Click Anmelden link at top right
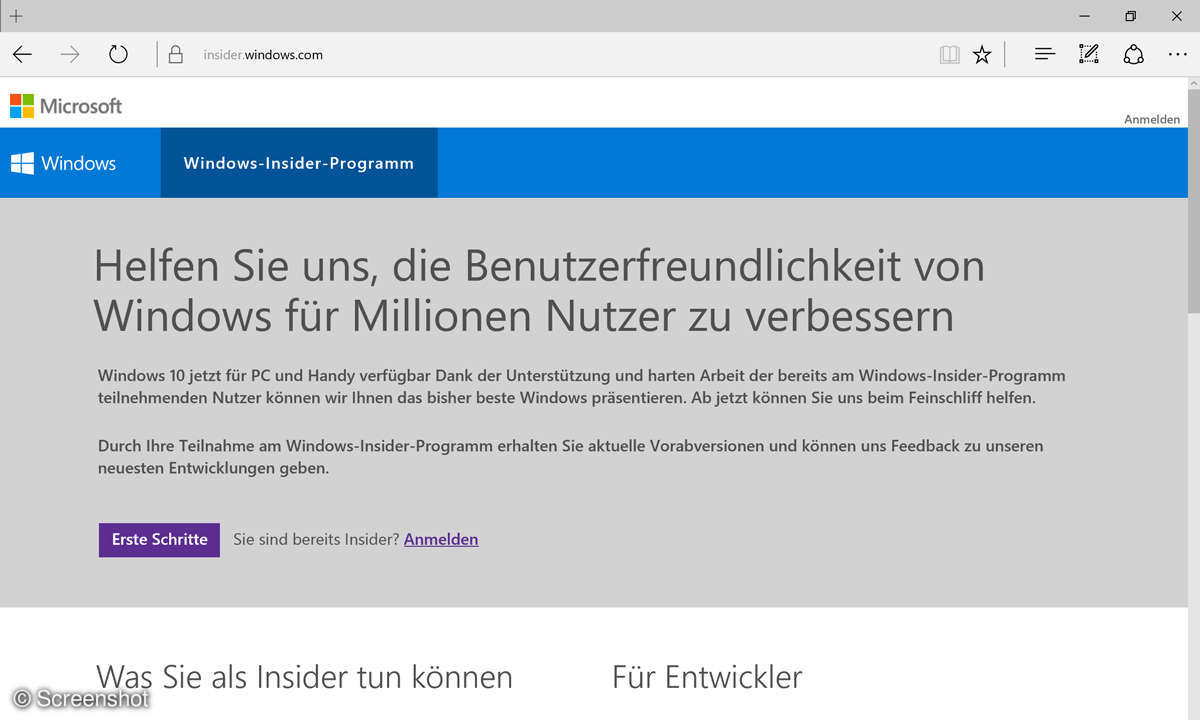The width and height of the screenshot is (1200, 720). click(1152, 119)
